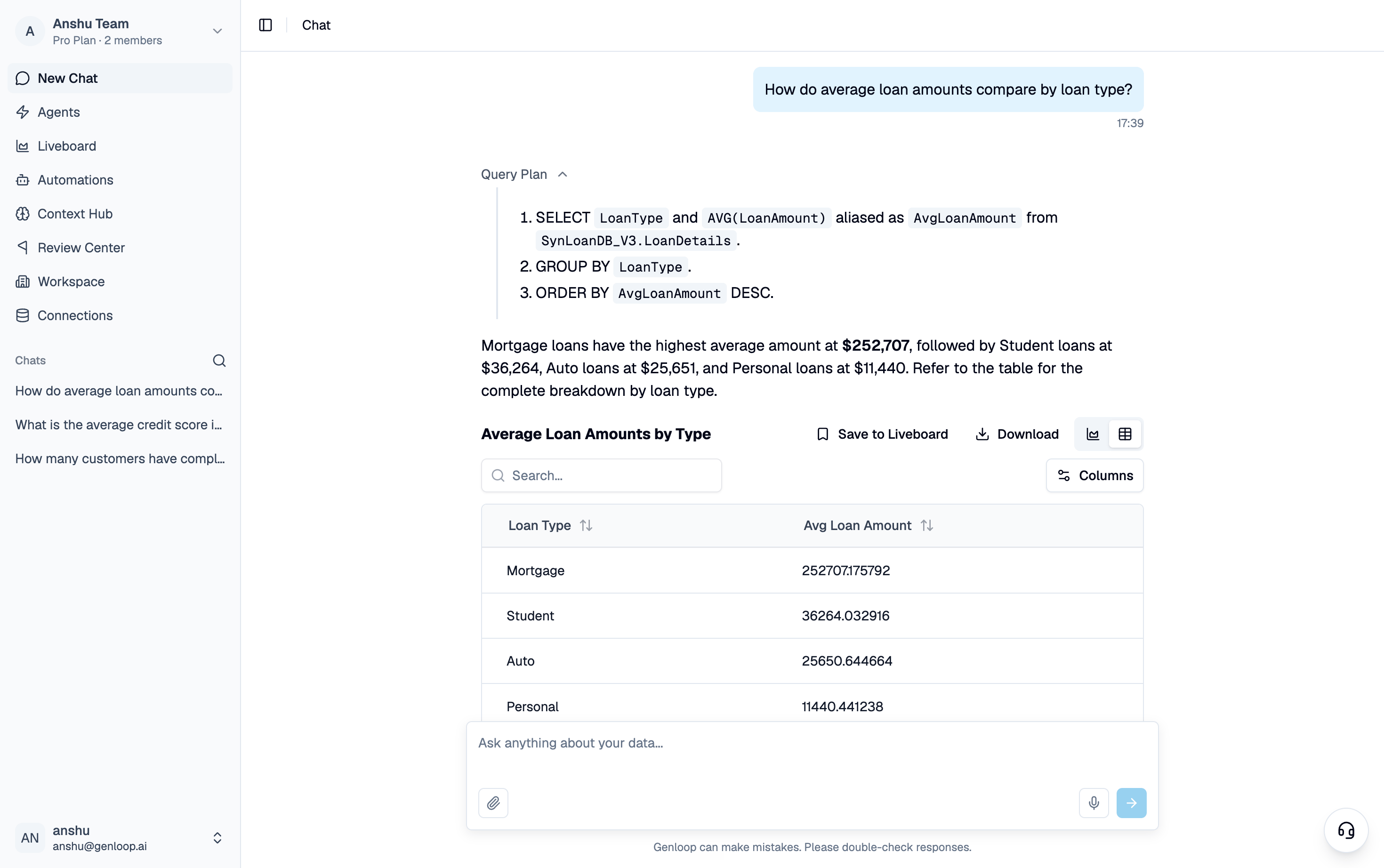Sort by Avg Loan Amount arrows
The width and height of the screenshot is (1384, 868).
pyautogui.click(x=926, y=525)
